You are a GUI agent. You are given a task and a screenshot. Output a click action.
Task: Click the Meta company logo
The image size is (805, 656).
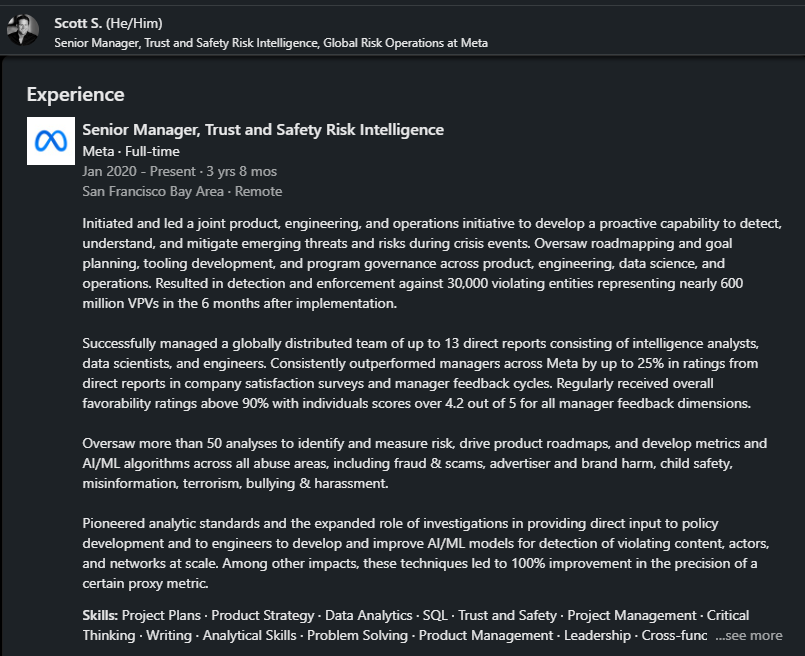tap(50, 141)
